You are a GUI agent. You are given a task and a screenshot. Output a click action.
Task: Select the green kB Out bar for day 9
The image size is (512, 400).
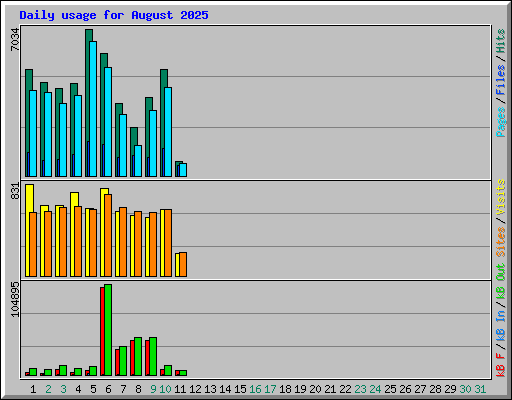point(153,356)
